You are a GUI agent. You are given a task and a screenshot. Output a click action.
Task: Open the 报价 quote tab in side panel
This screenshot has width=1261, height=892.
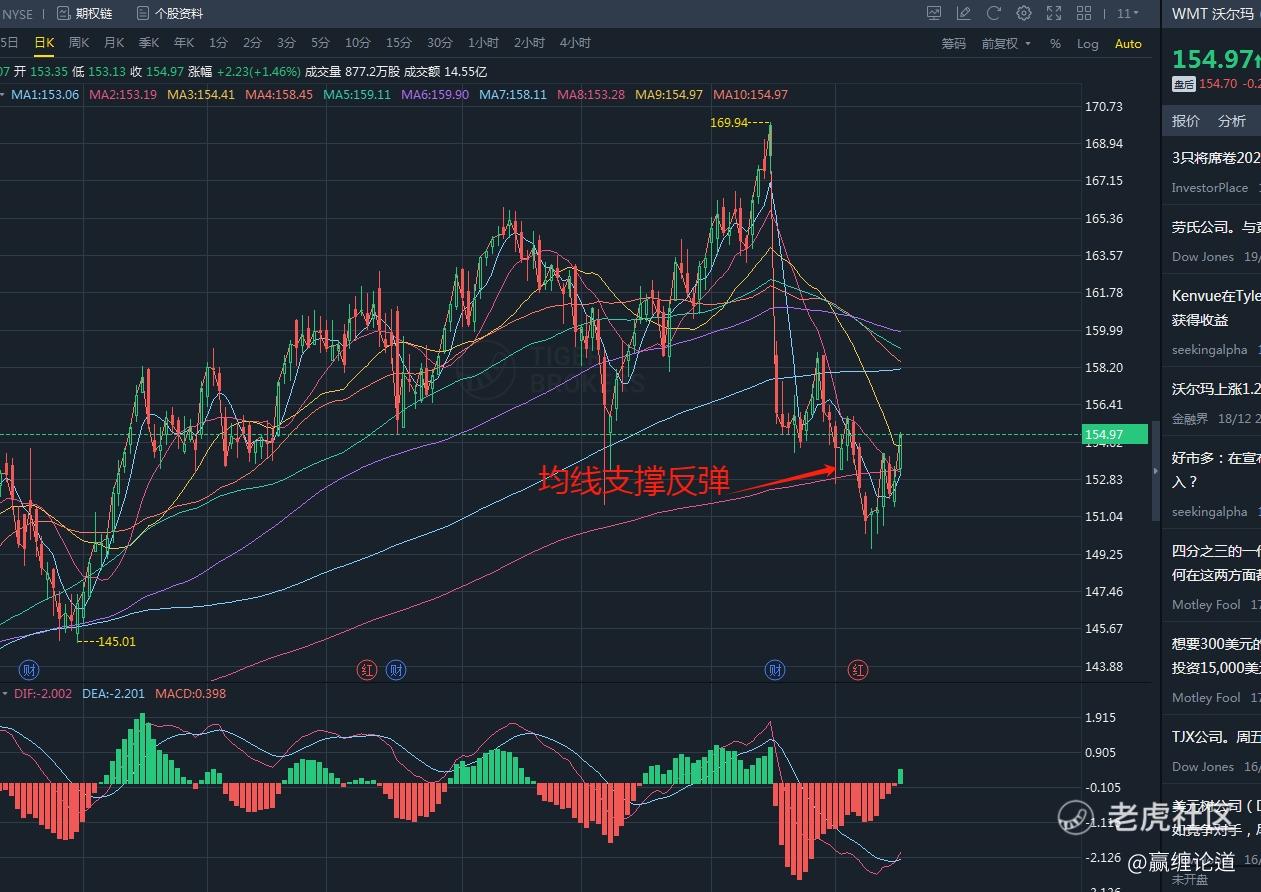(x=1186, y=121)
